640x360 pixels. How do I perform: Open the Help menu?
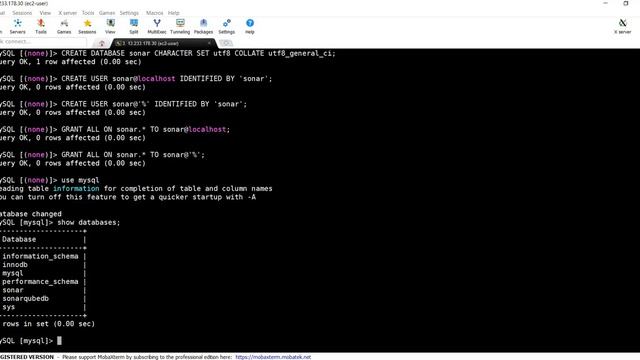tap(173, 13)
